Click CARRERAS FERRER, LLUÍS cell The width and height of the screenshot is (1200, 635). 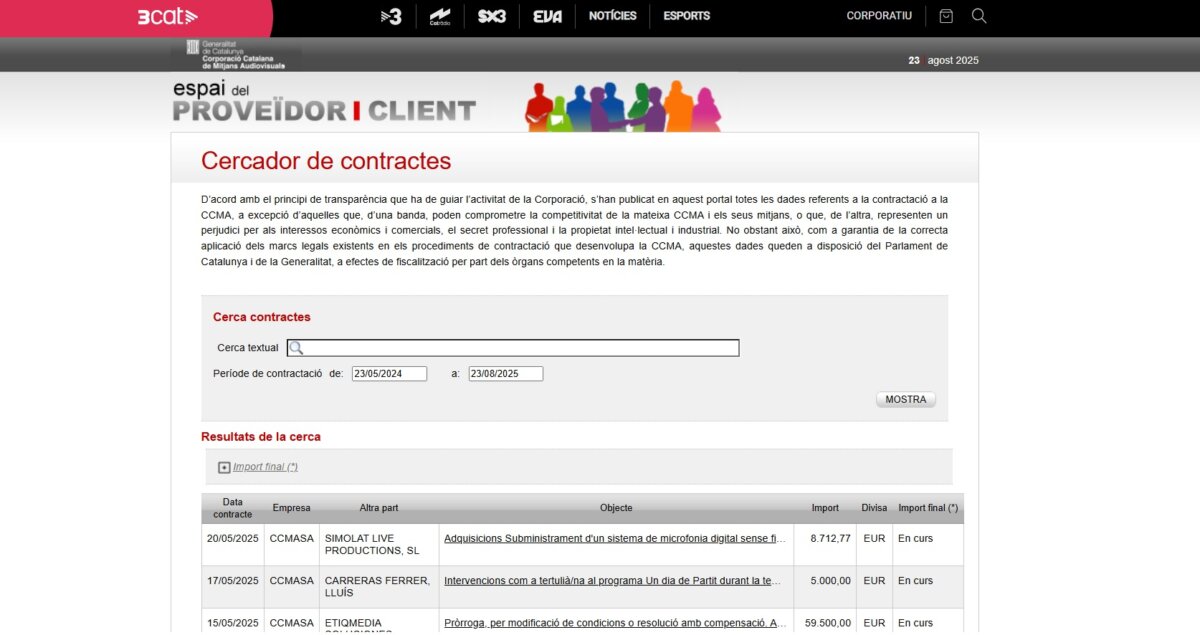(x=377, y=587)
